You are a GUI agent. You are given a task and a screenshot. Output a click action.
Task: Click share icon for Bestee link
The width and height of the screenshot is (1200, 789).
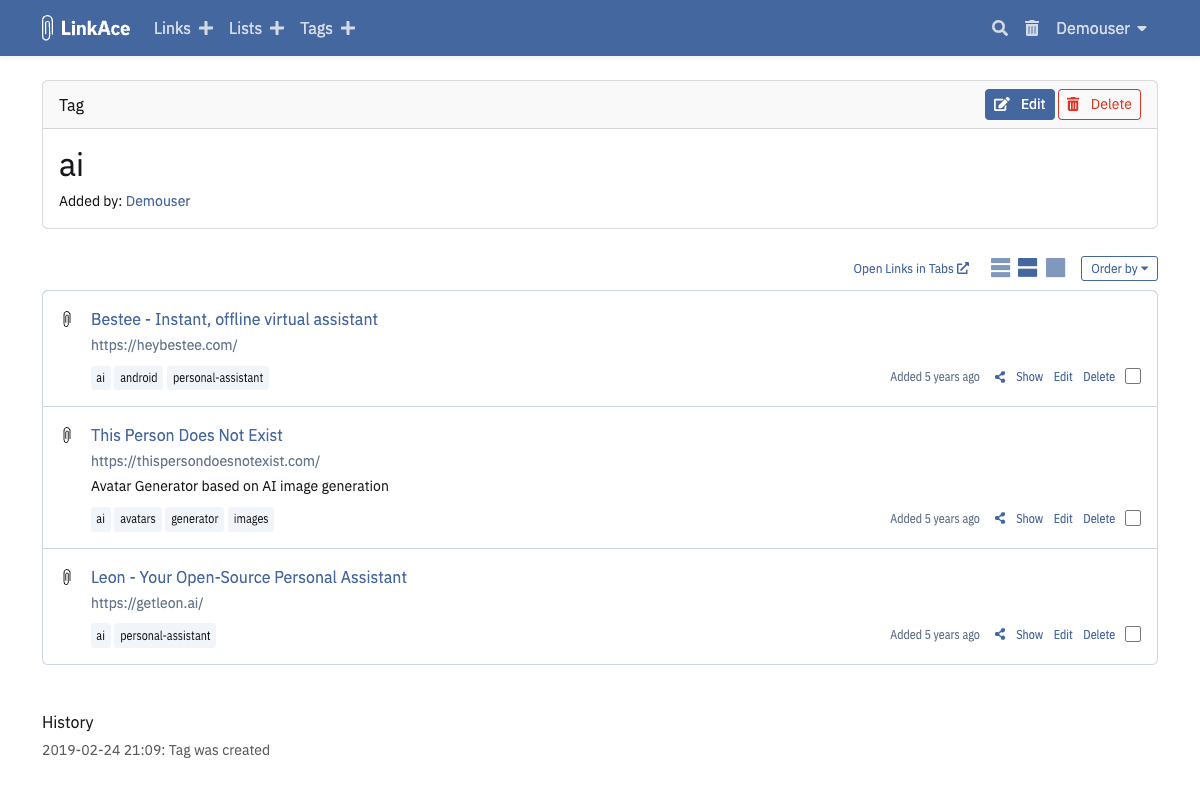point(999,377)
